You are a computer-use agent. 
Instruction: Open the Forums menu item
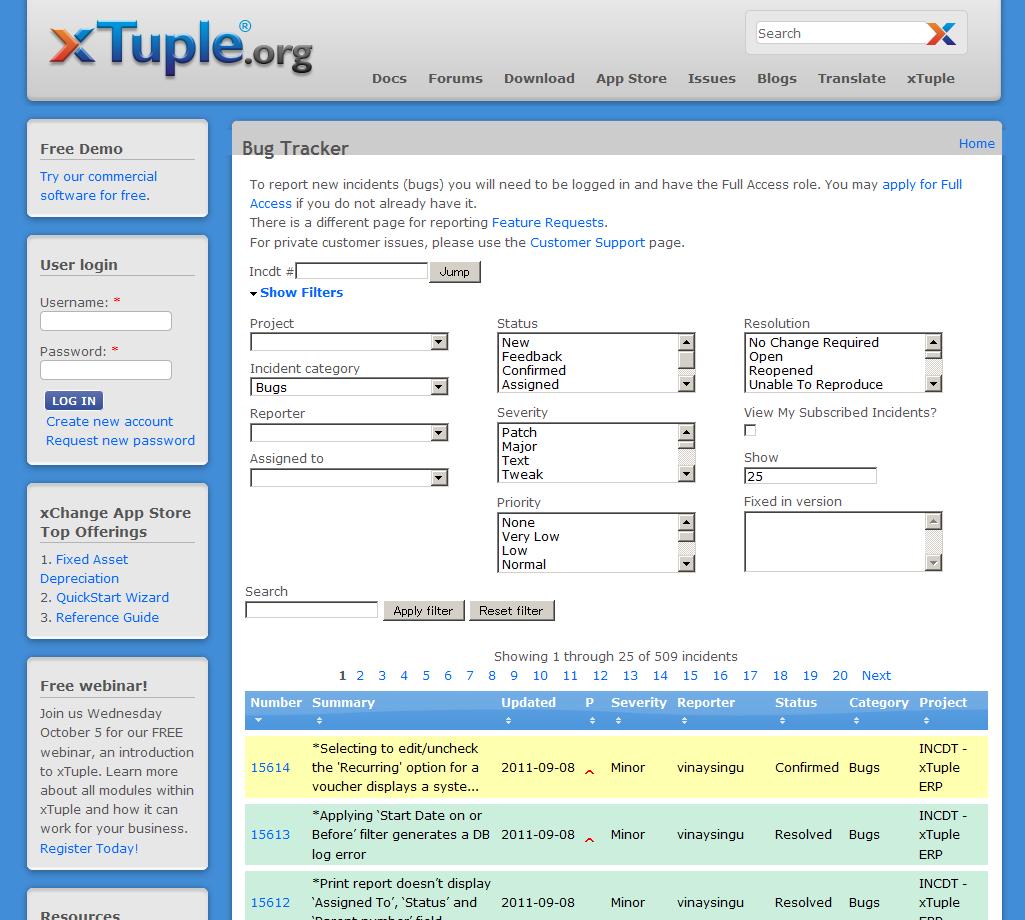pyautogui.click(x=456, y=78)
